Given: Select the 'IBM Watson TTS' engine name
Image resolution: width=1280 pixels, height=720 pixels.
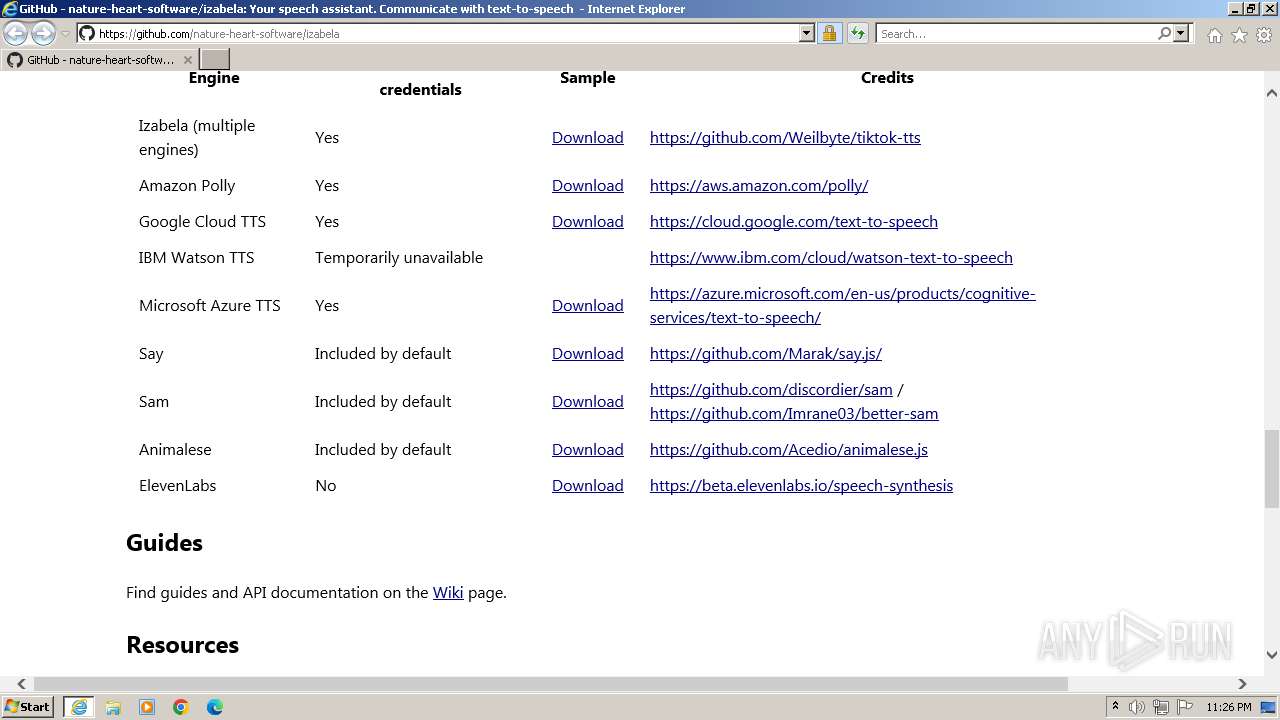Looking at the screenshot, I should (x=197, y=257).
